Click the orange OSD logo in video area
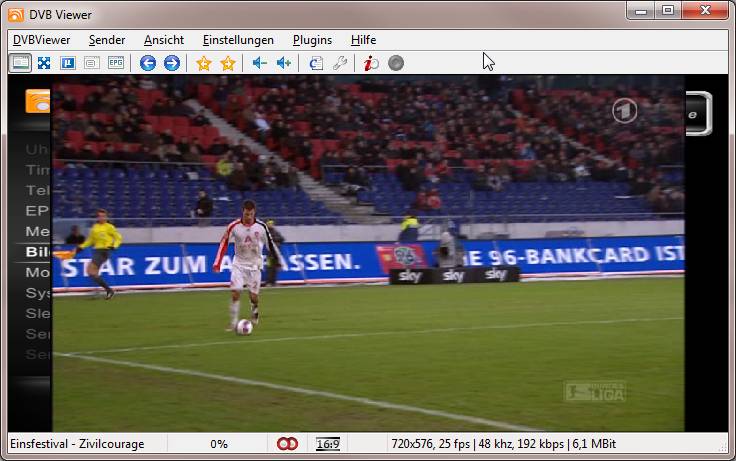This screenshot has height=461, width=736. click(x=38, y=101)
